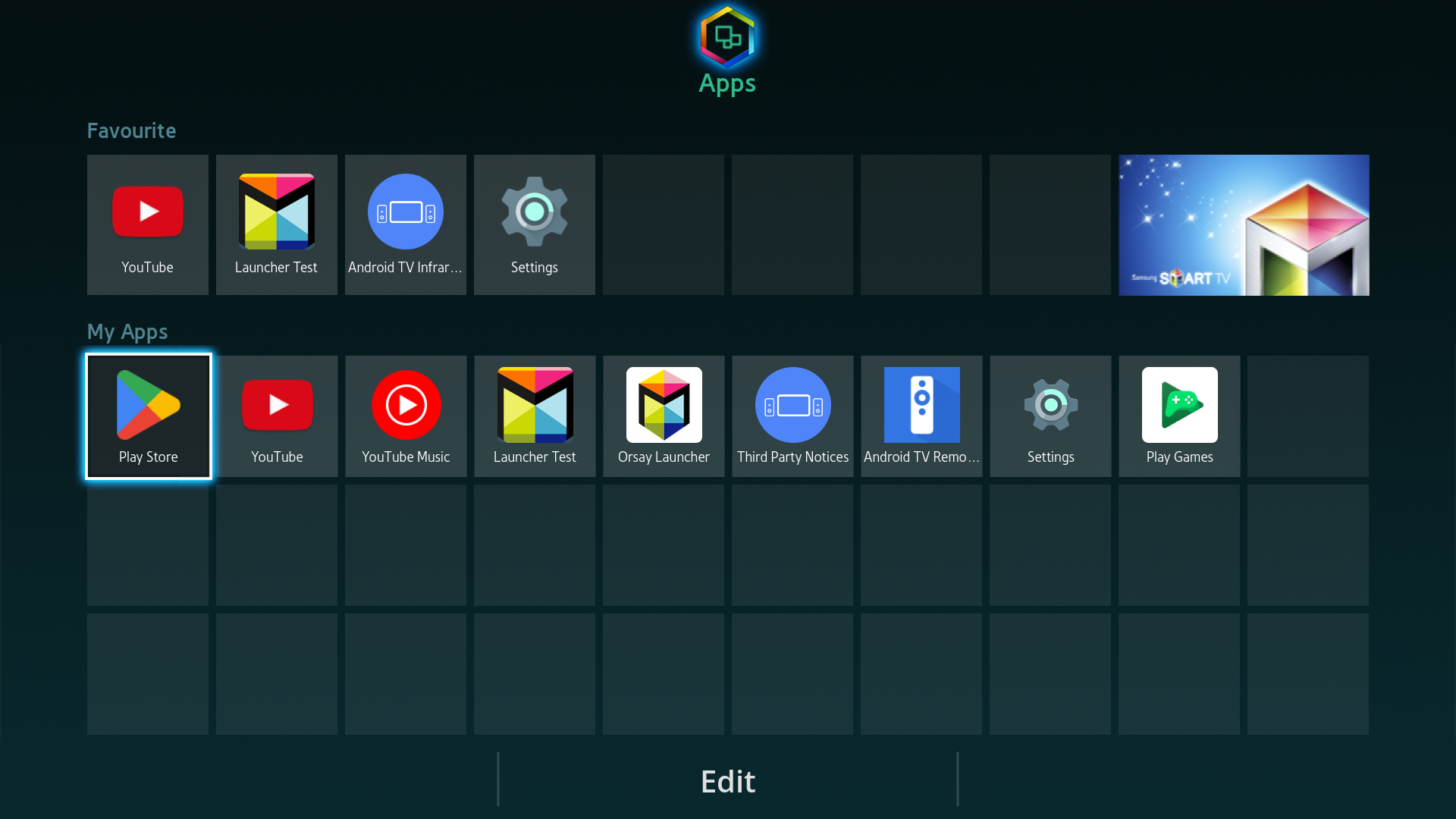
Task: Launch Launcher Test from the Favourite row
Action: (277, 225)
